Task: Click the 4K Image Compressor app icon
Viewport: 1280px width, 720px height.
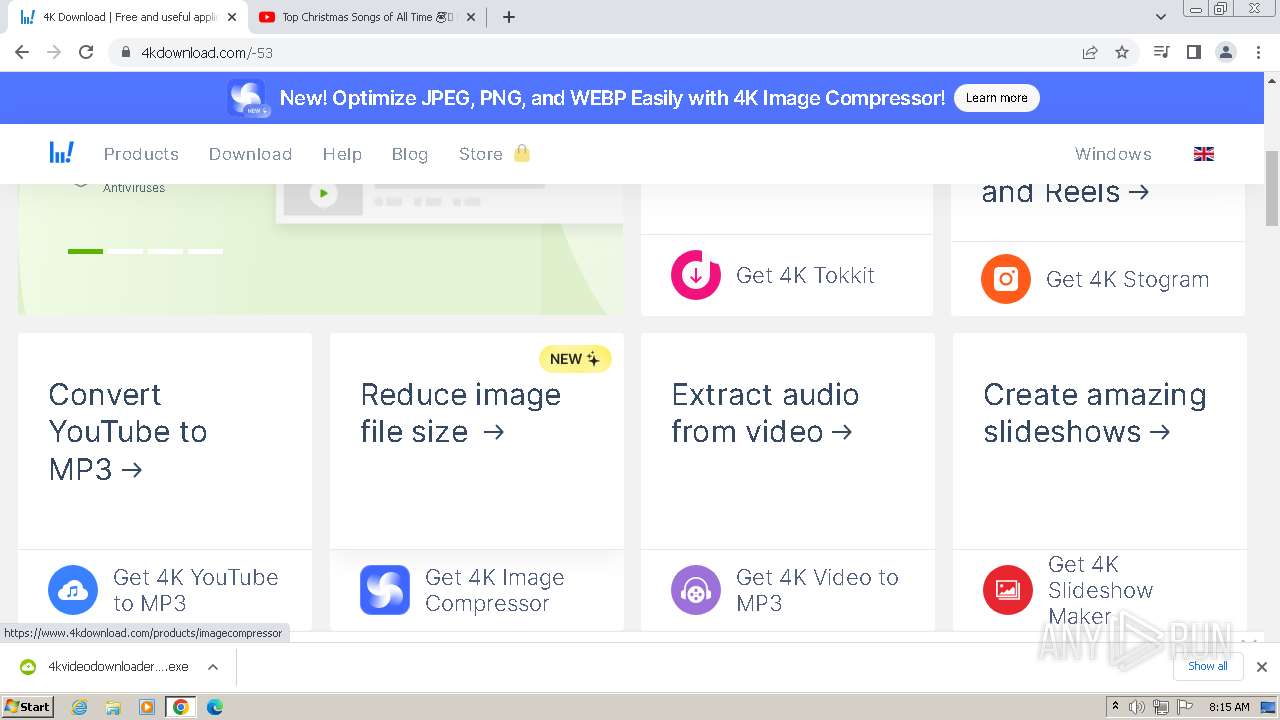Action: 385,590
